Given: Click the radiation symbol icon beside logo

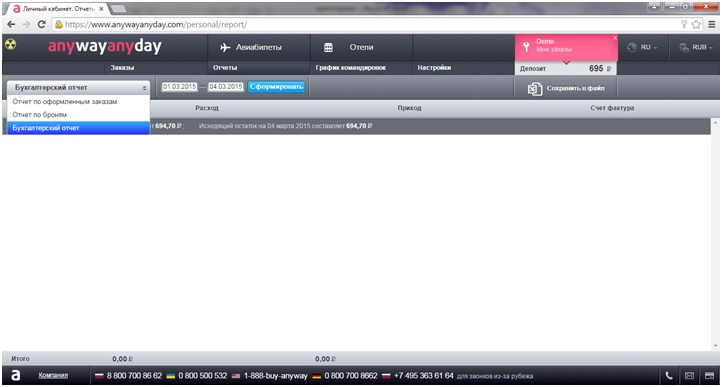Looking at the screenshot, I should (x=10, y=44).
